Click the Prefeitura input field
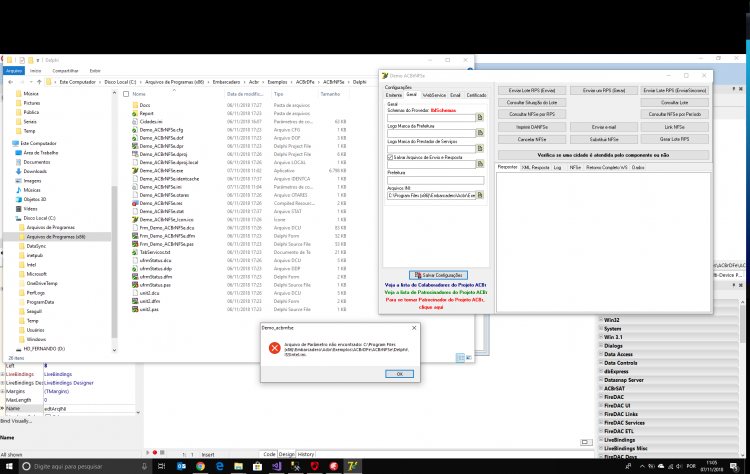 pyautogui.click(x=435, y=180)
